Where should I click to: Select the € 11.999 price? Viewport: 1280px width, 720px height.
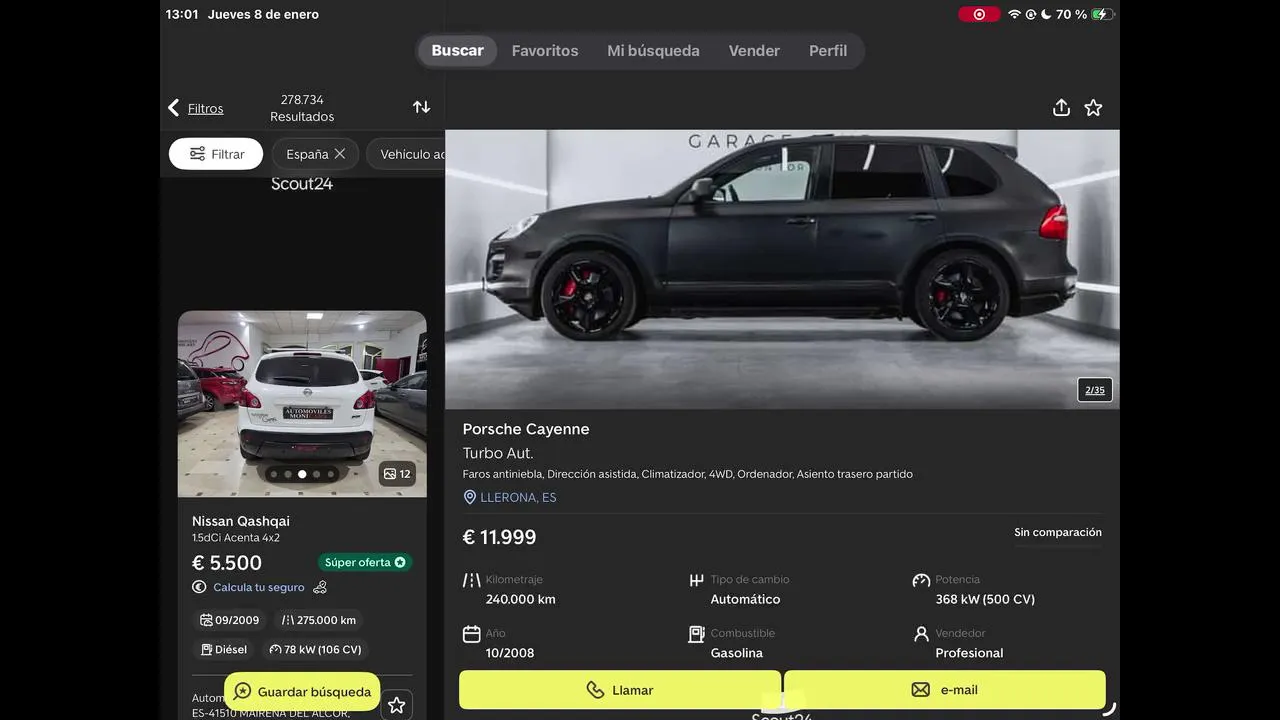(499, 537)
